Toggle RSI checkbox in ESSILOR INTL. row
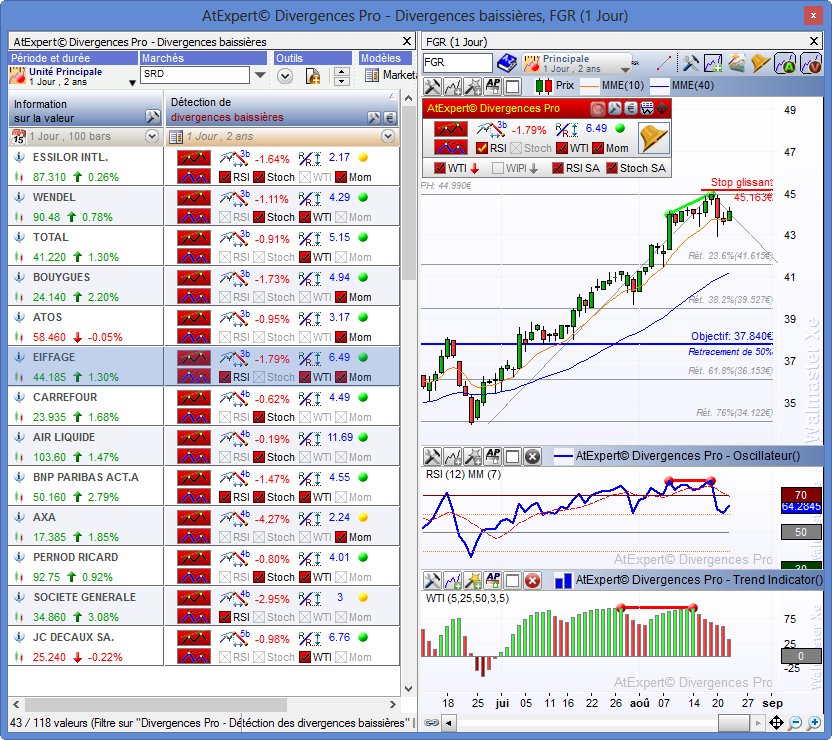Viewport: 832px width, 740px height. click(225, 177)
